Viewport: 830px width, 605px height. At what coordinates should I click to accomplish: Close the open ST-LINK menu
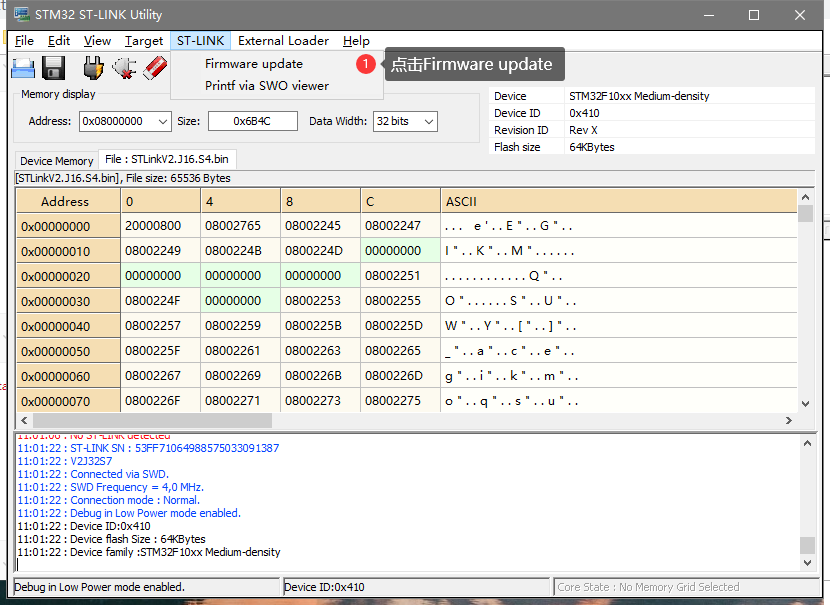tap(200, 41)
